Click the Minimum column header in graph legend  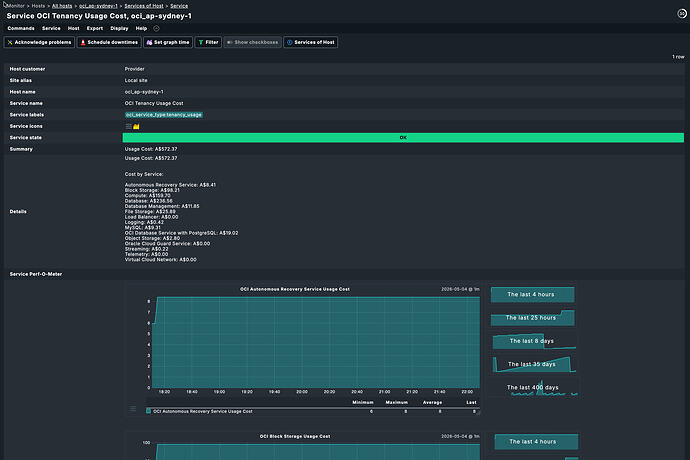(x=363, y=402)
